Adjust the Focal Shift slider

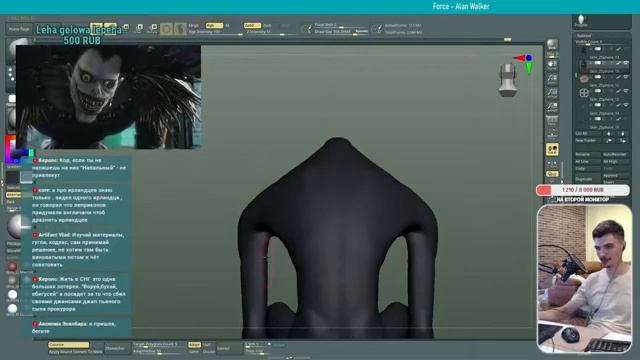click(341, 25)
